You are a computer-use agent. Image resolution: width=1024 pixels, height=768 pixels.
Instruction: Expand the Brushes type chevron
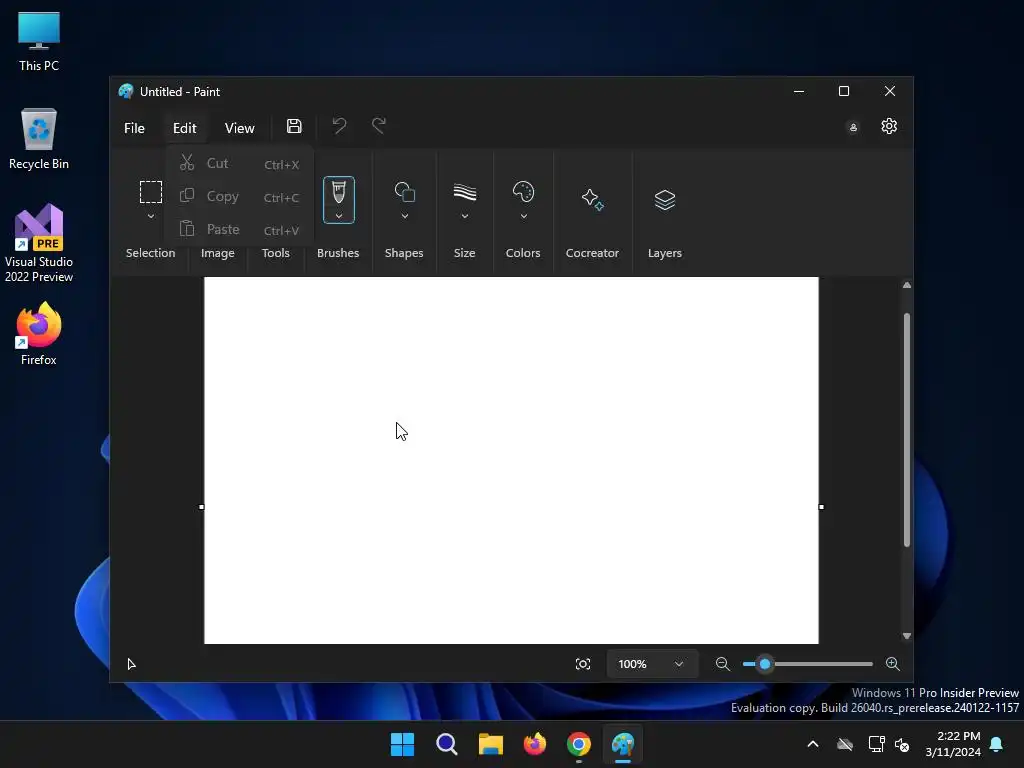point(339,216)
